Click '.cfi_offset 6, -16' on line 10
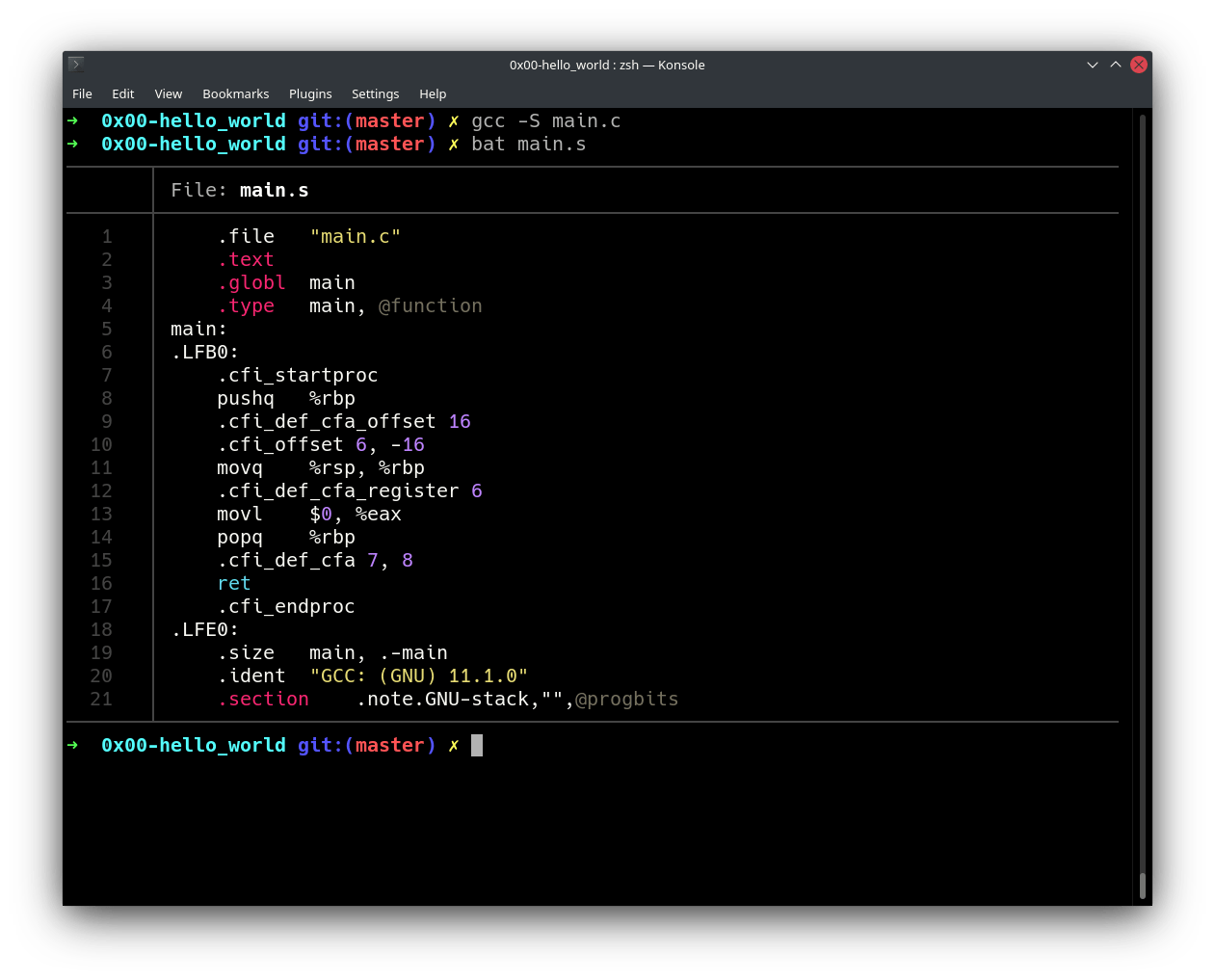The height and width of the screenshot is (980, 1215). 321,444
